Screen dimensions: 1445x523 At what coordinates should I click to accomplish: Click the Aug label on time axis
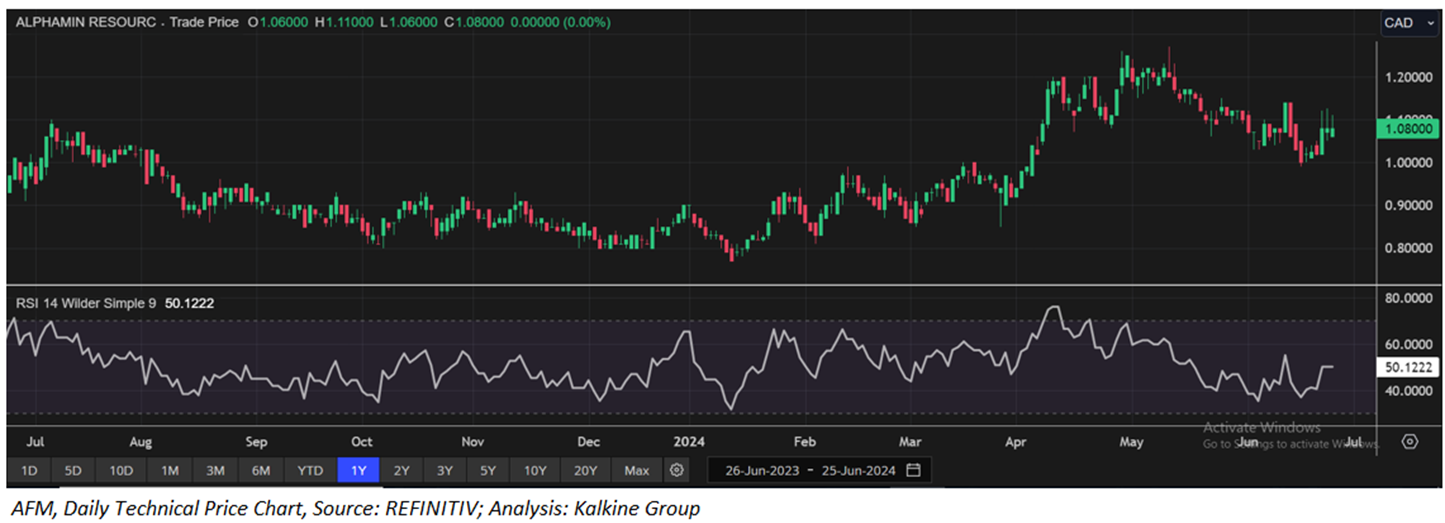pyautogui.click(x=141, y=441)
